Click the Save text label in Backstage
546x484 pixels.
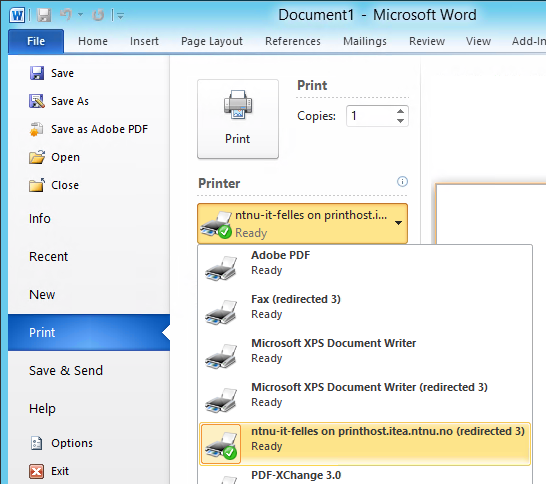point(62,73)
